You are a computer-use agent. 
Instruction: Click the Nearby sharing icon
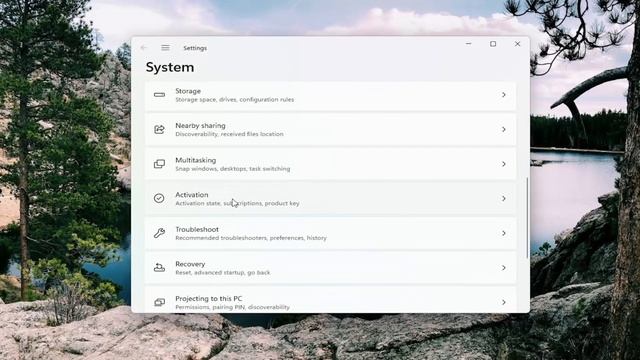(x=159, y=129)
